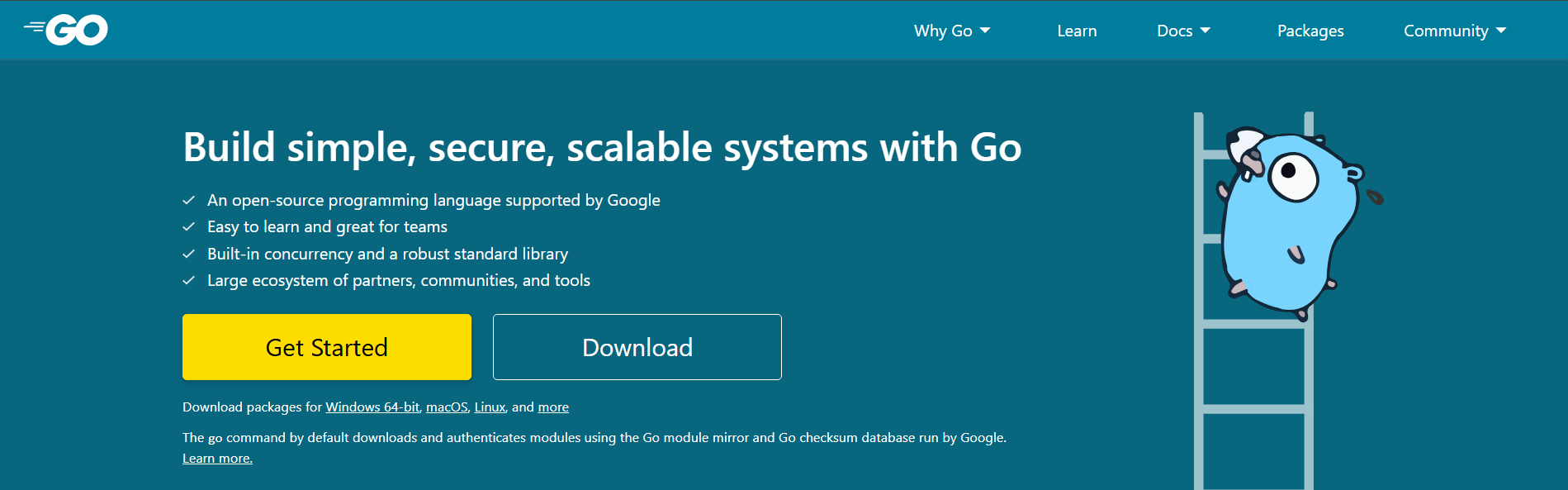This screenshot has height=490, width=1568.
Task: Expand the Why Go dropdown menu
Action: click(x=951, y=31)
